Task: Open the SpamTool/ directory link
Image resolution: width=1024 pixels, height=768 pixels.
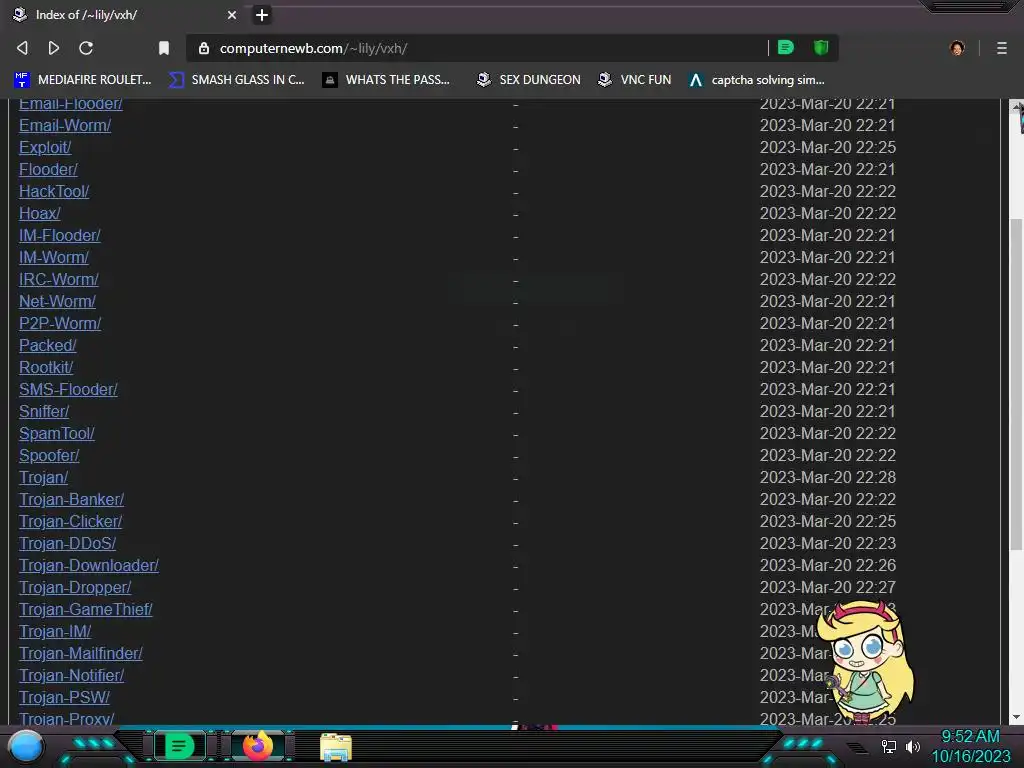Action: (57, 434)
